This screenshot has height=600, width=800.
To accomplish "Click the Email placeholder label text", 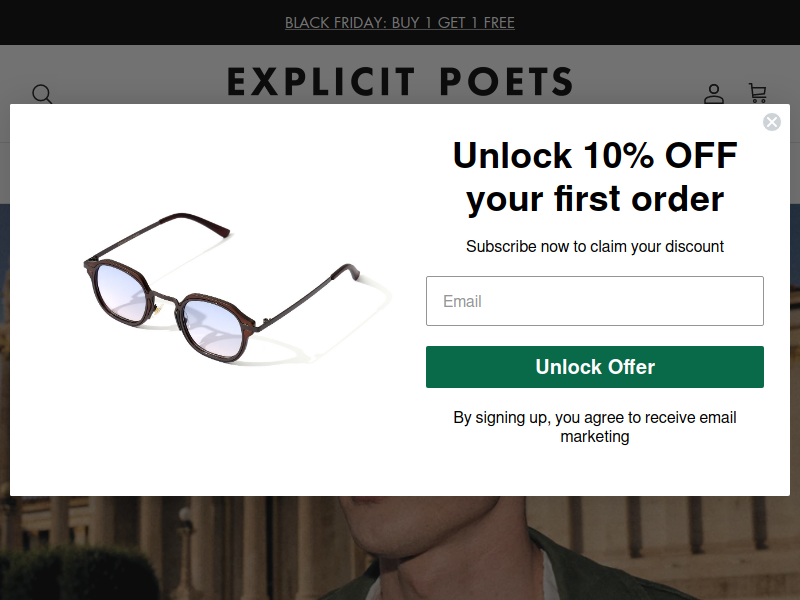I will 462,302.
